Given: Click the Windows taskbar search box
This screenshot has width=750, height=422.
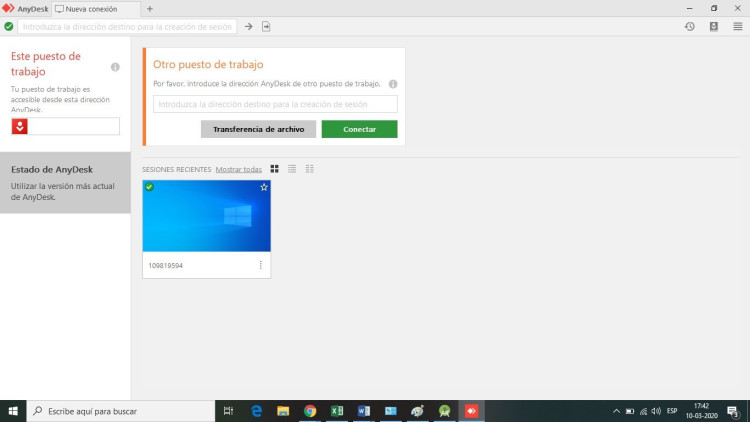Looking at the screenshot, I should click(x=121, y=411).
